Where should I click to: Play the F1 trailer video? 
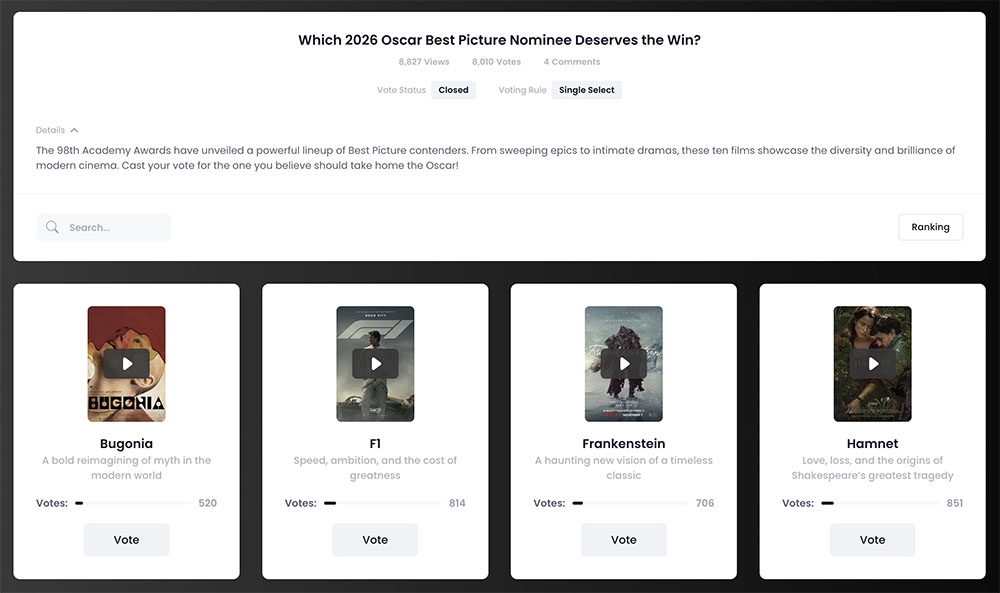tap(375, 364)
